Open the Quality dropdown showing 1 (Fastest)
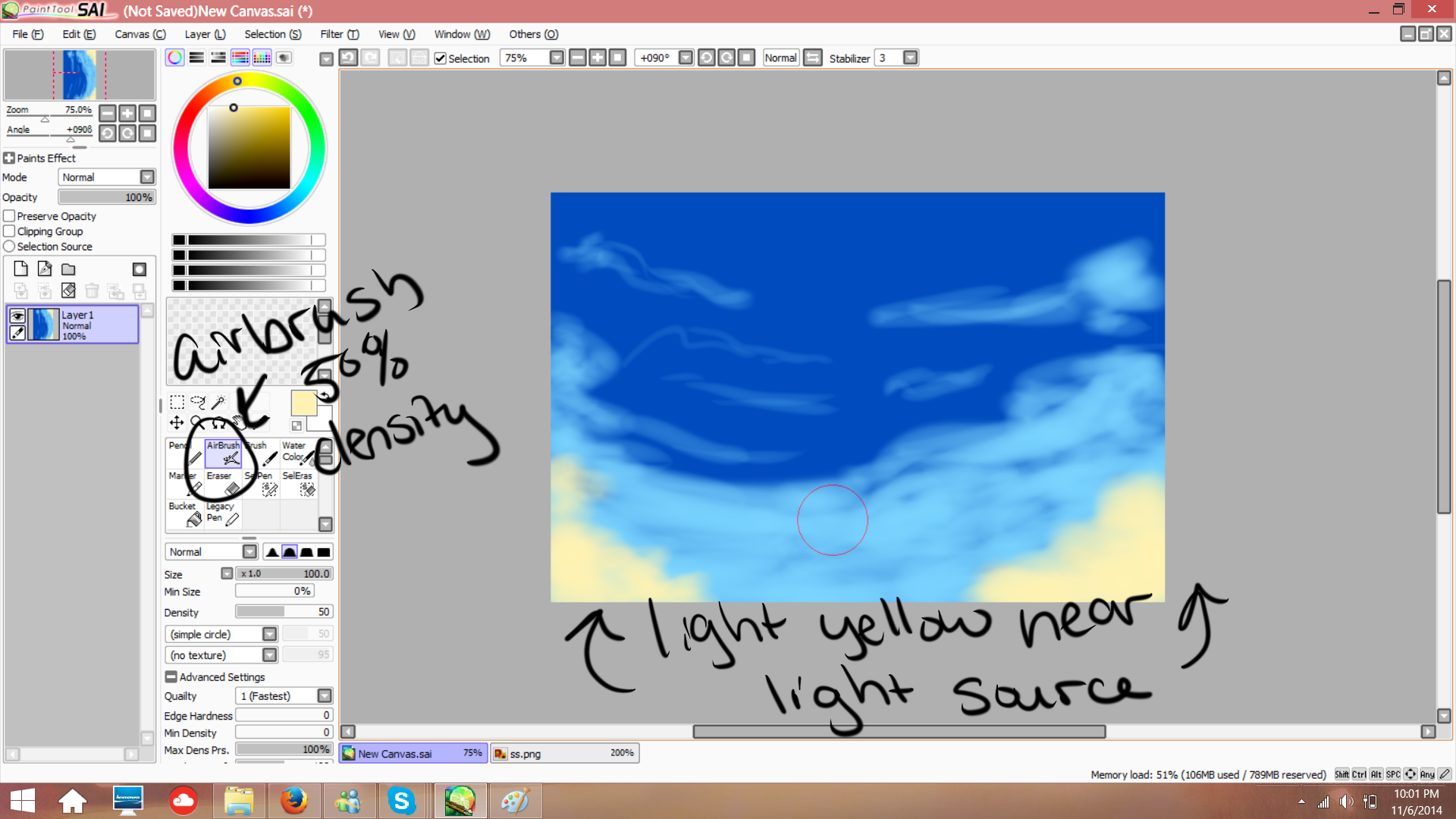 pos(324,696)
